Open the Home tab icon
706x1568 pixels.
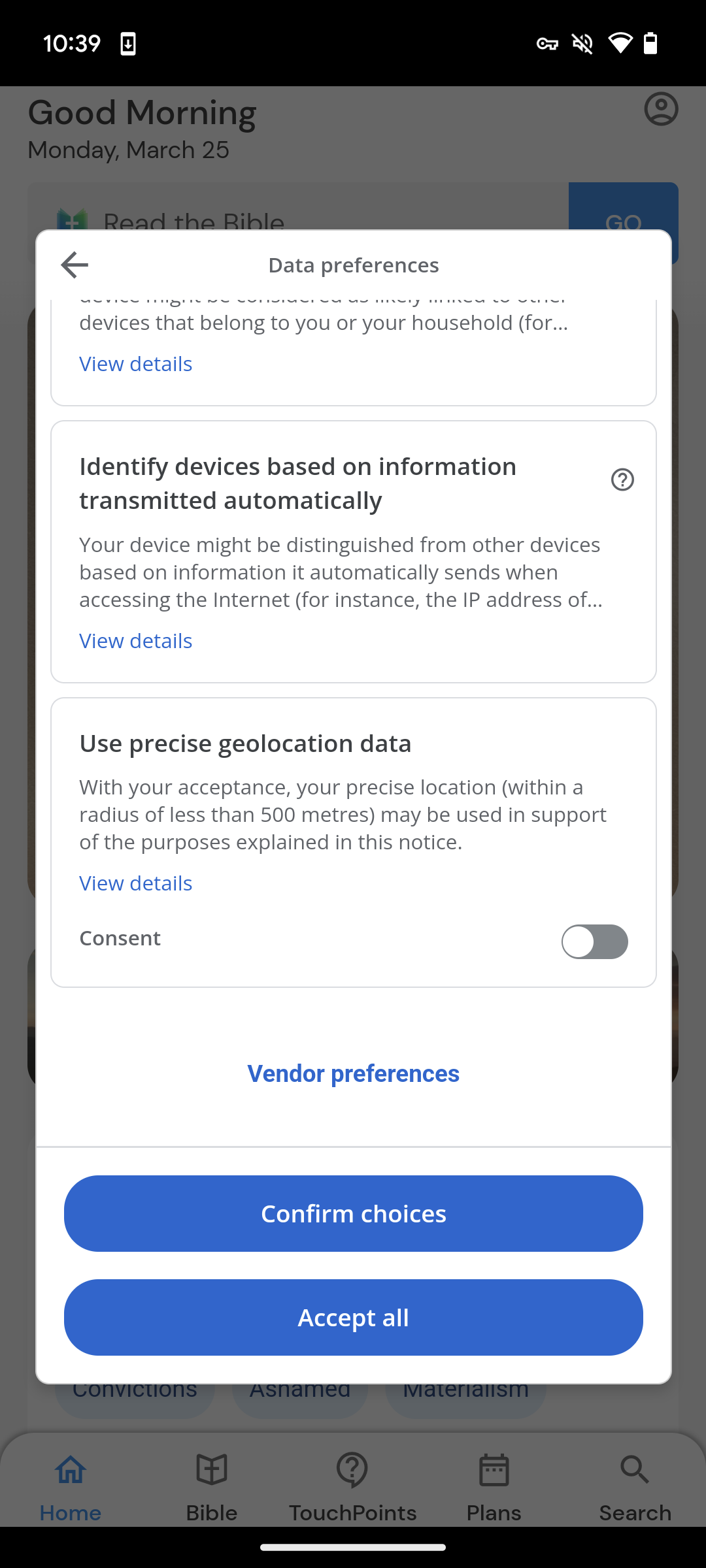(71, 1470)
